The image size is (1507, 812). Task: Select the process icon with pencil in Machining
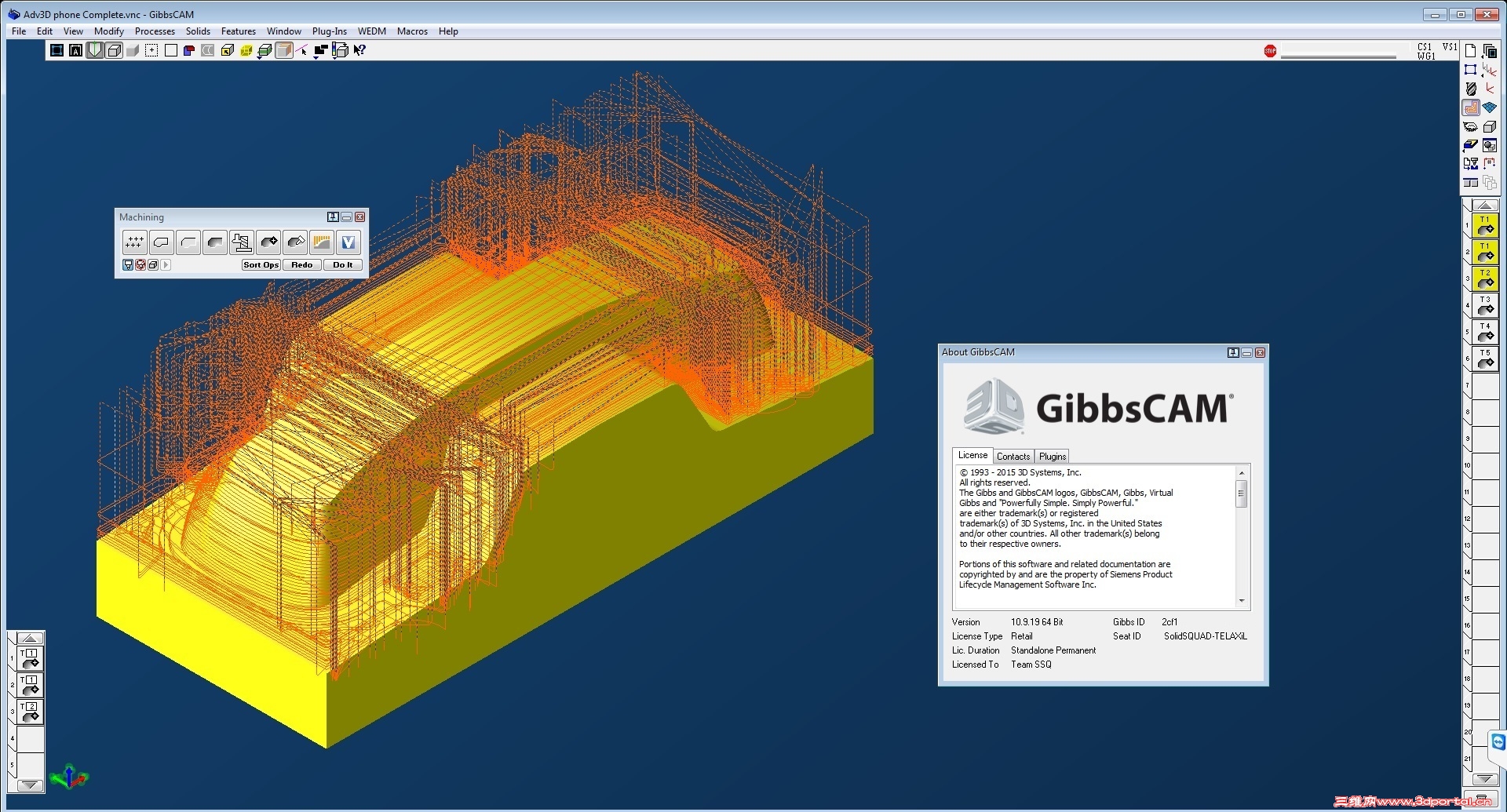(295, 242)
